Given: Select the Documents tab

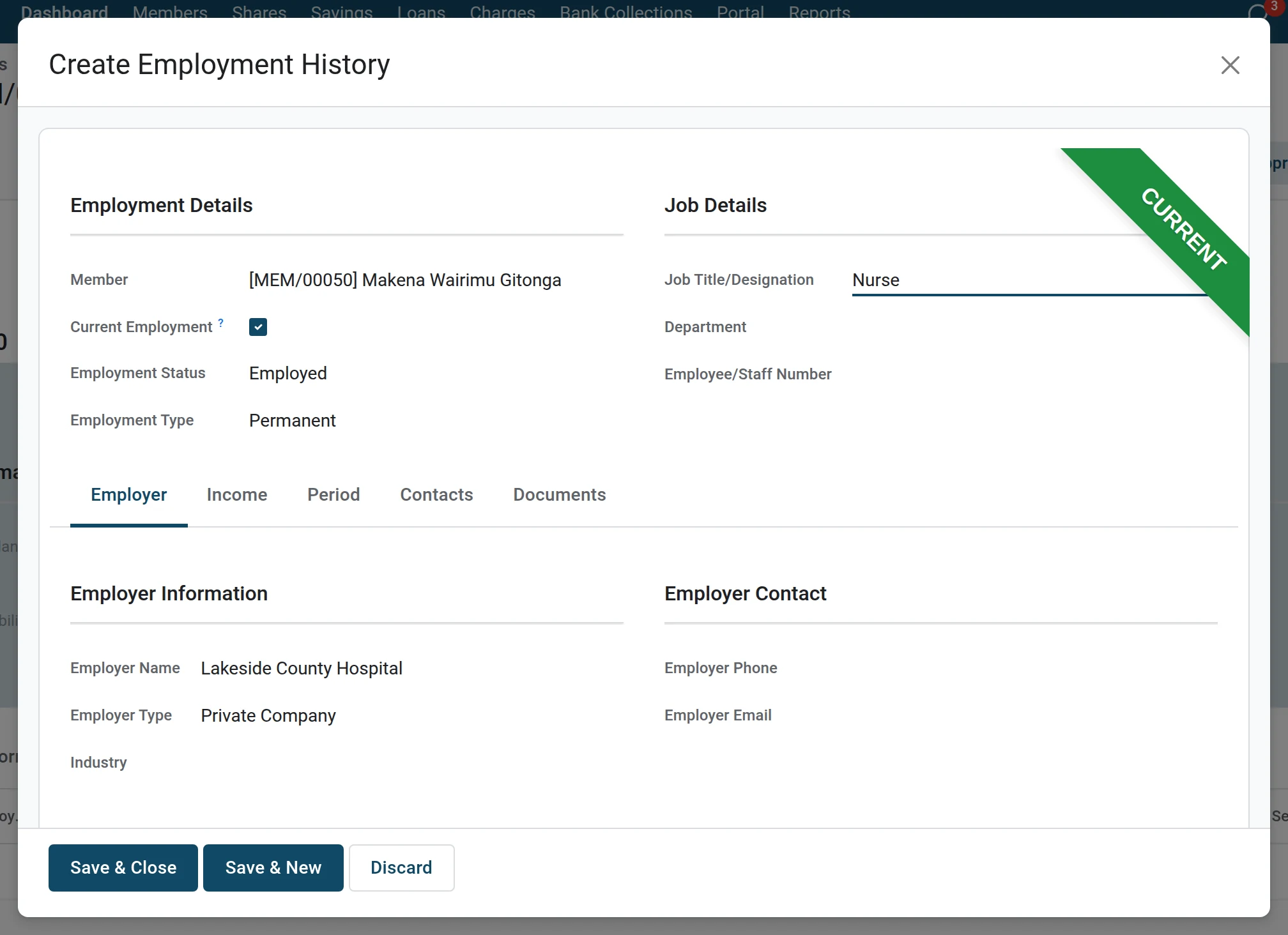Looking at the screenshot, I should (559, 494).
